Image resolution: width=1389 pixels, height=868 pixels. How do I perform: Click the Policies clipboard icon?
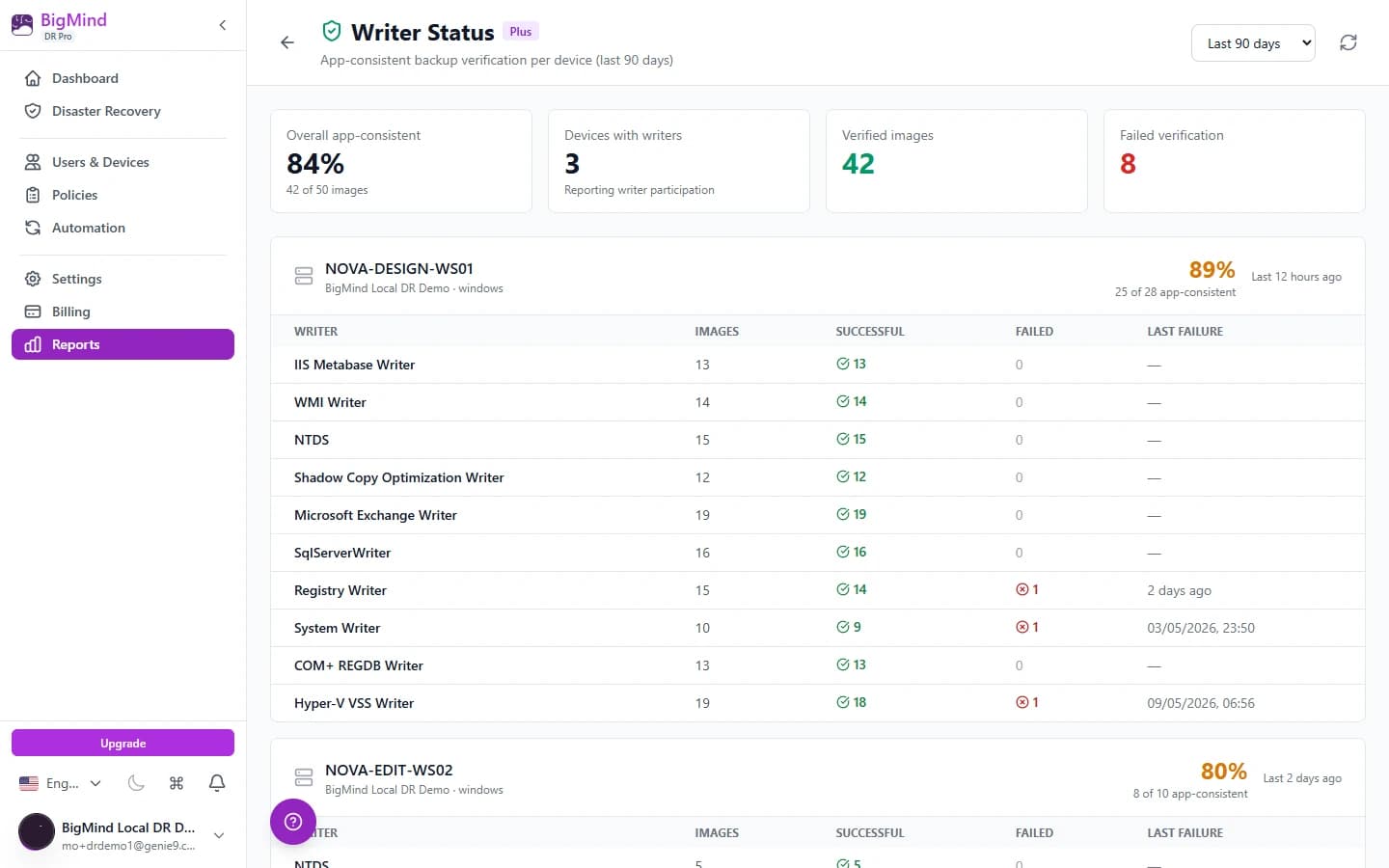33,195
